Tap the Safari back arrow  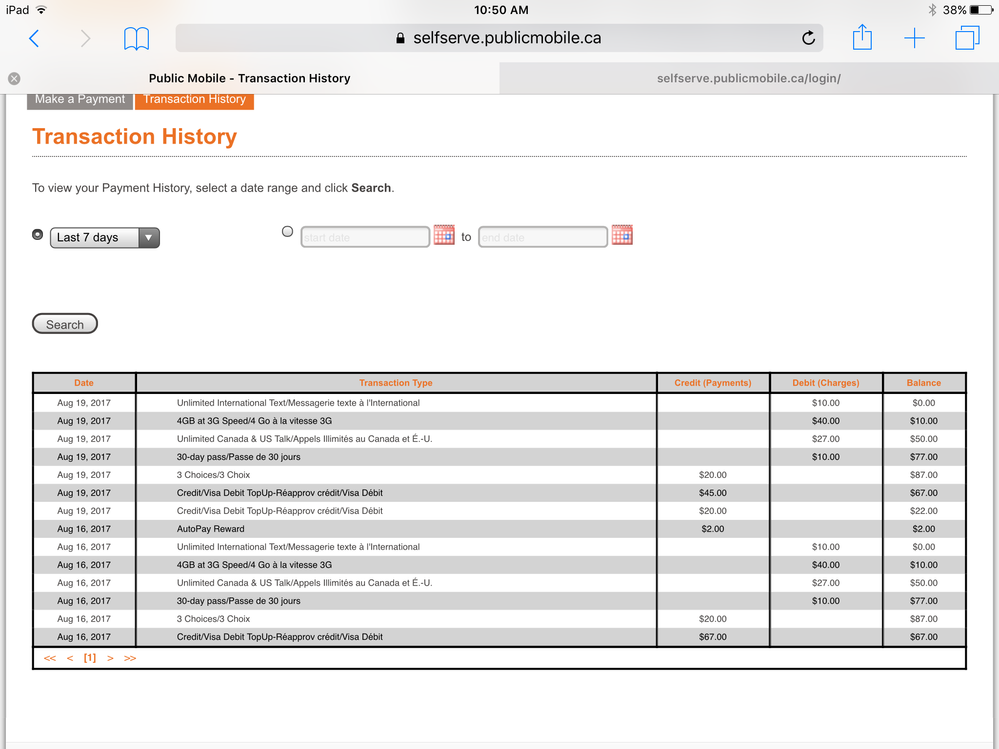[x=34, y=38]
